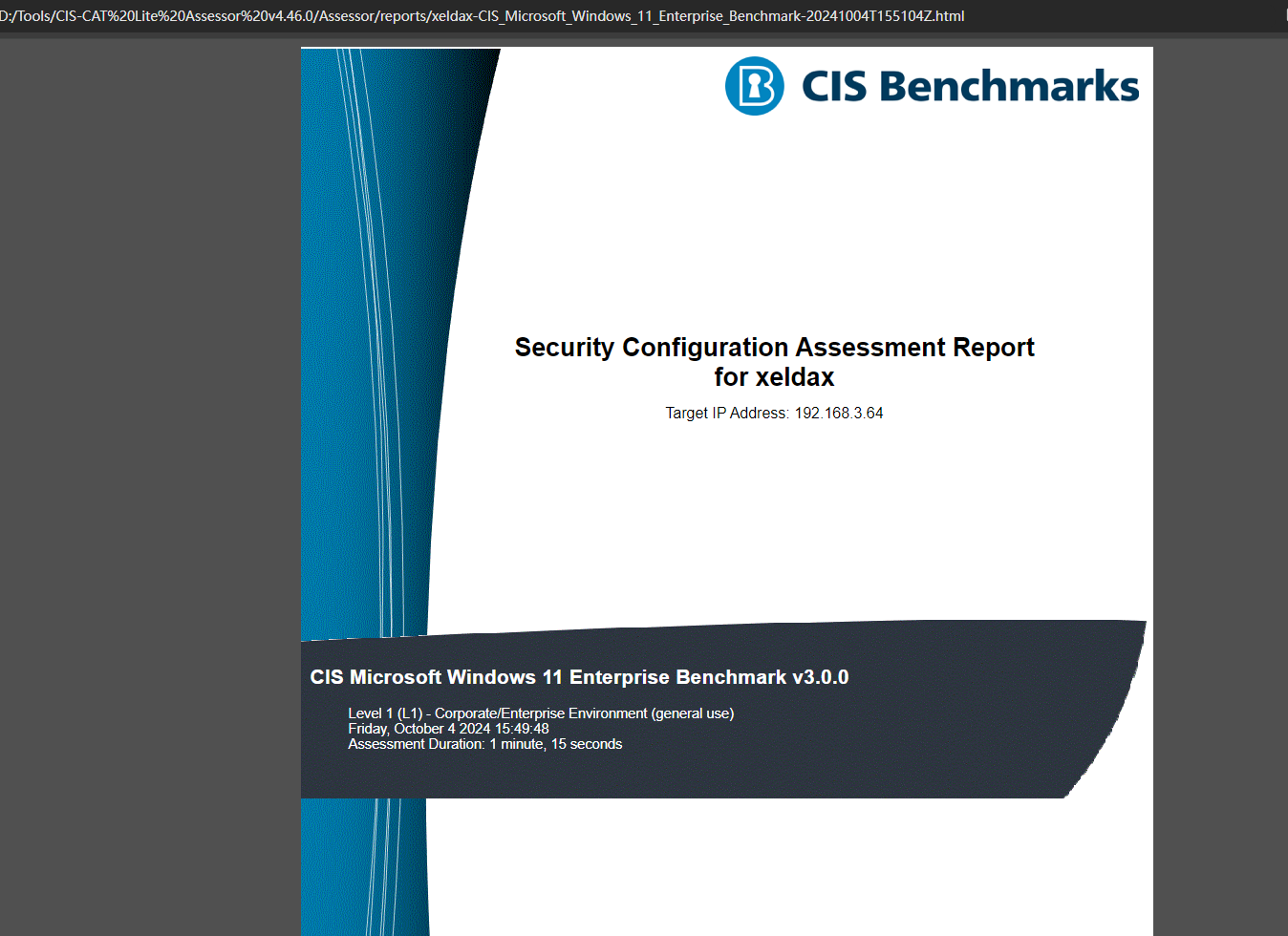Click the date Friday, October 4 2024 15:49:48
Screen dimensions: 1288x936
click(x=448, y=729)
